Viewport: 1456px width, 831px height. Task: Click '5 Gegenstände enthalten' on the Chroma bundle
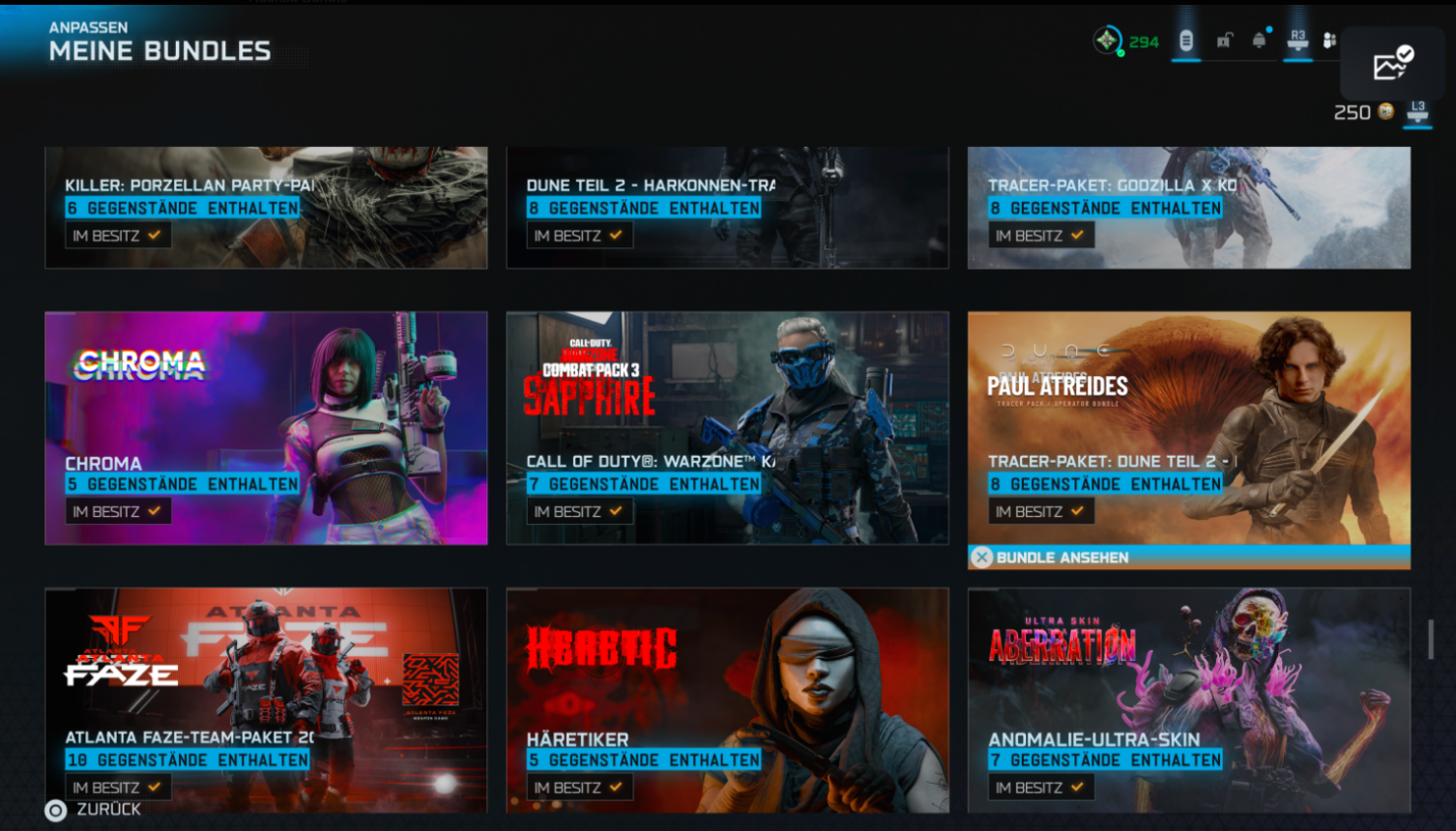(x=183, y=484)
